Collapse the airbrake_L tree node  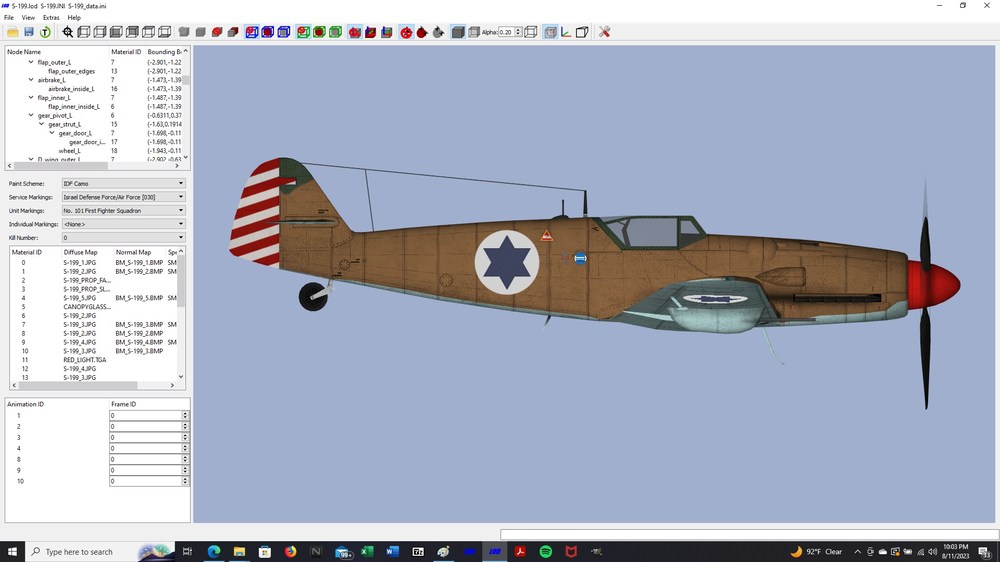pos(31,80)
